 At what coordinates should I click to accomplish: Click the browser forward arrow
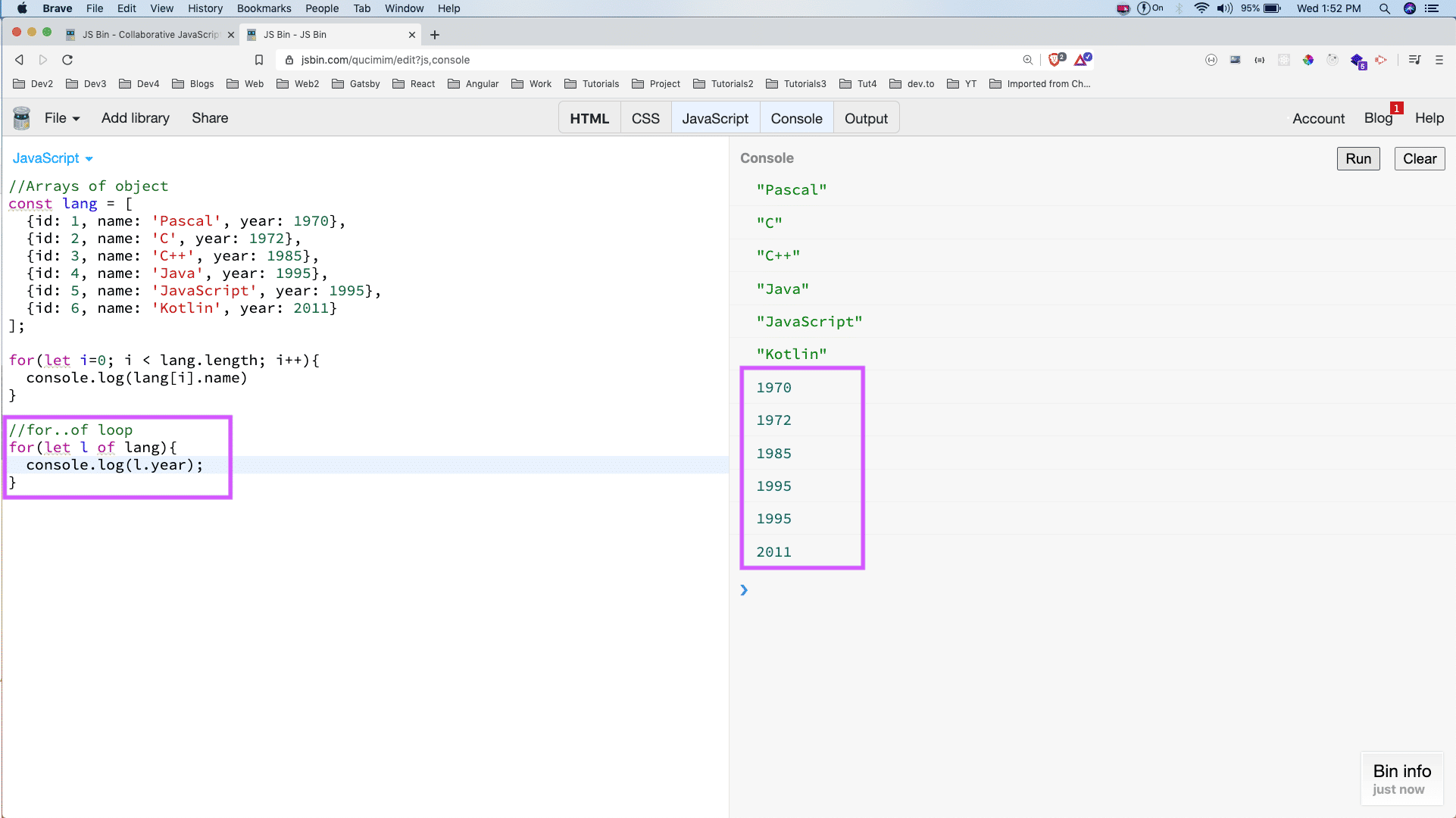pyautogui.click(x=43, y=60)
